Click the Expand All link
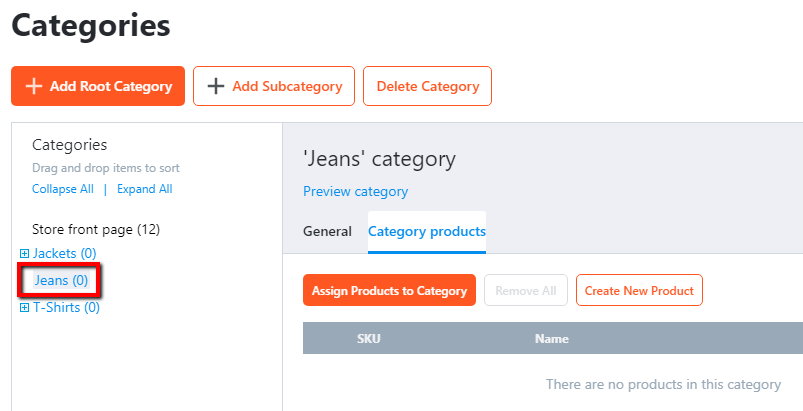 pyautogui.click(x=144, y=189)
